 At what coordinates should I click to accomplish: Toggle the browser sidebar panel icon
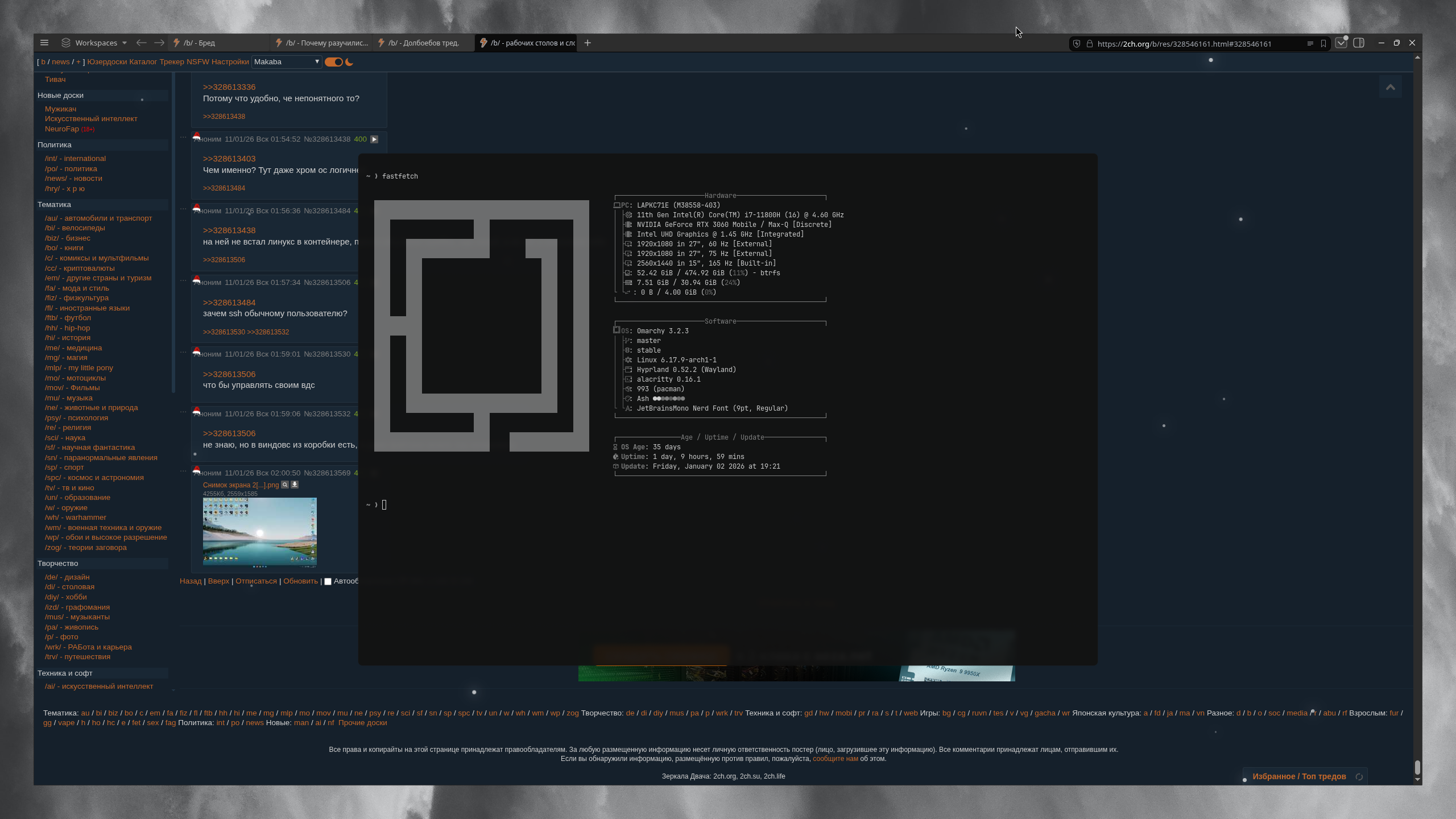pos(1359,43)
